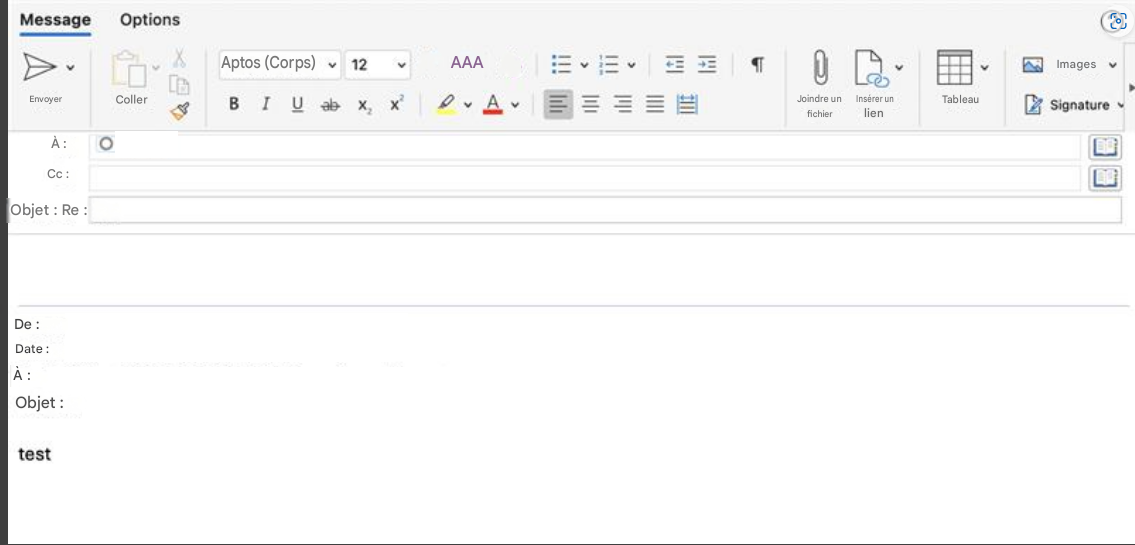
Task: Toggle underline formatting U
Action: pos(298,105)
